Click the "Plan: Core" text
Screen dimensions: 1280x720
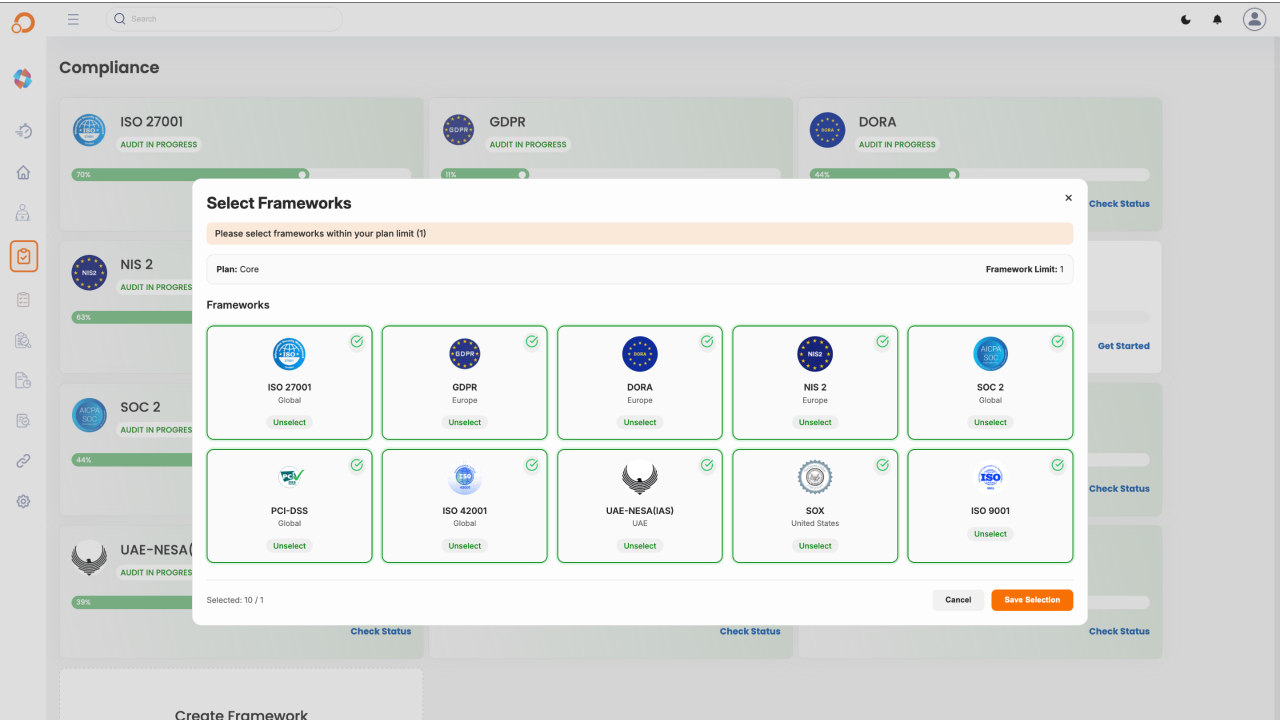click(238, 269)
